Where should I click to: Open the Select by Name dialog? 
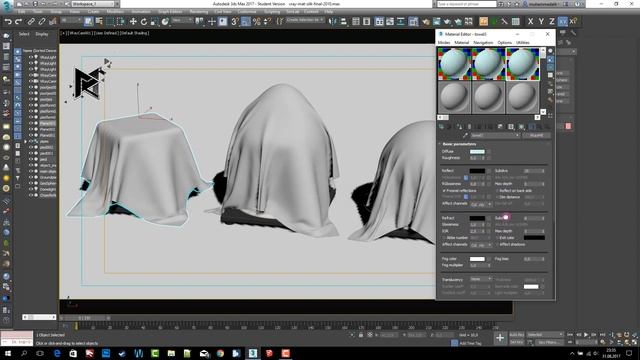(99, 22)
